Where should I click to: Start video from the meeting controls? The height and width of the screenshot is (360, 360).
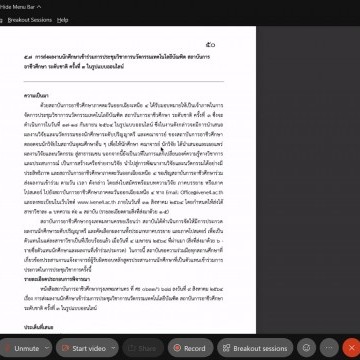pyautogui.click(x=83, y=348)
